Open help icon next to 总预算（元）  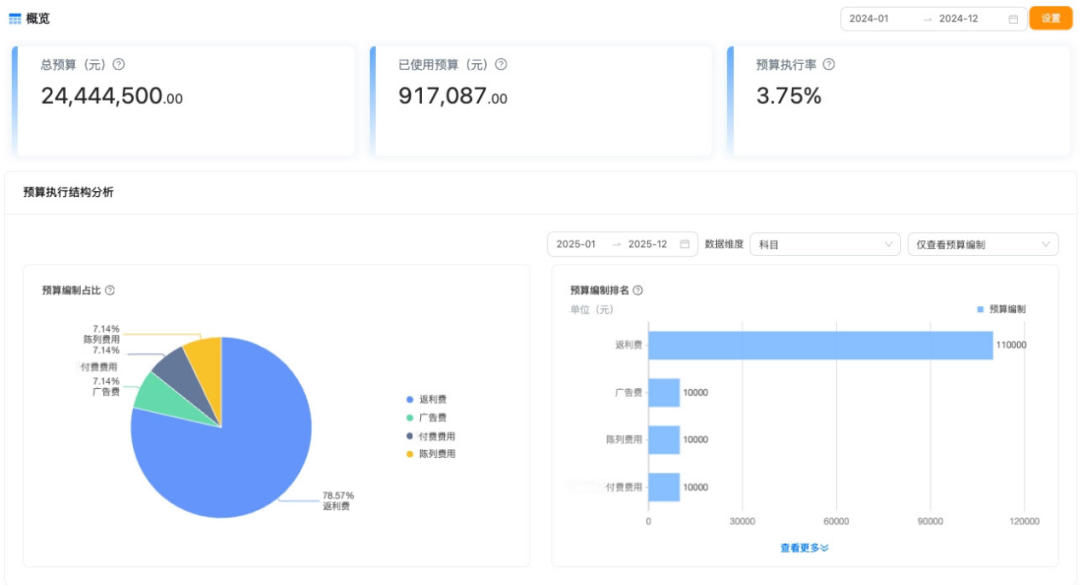(x=119, y=64)
